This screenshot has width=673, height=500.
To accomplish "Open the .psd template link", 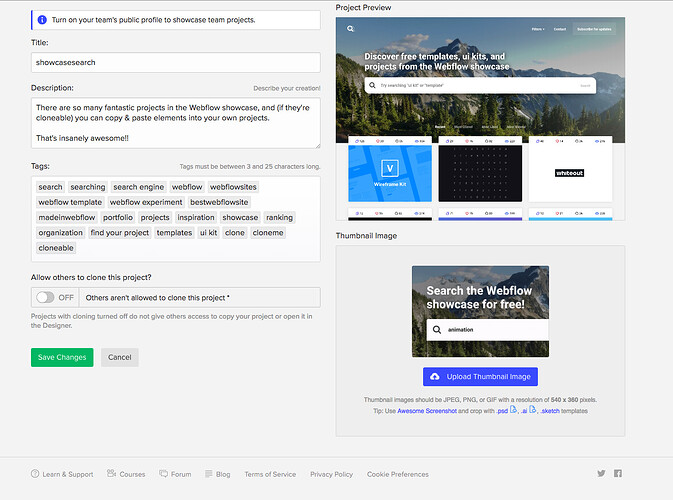I will (x=502, y=411).
